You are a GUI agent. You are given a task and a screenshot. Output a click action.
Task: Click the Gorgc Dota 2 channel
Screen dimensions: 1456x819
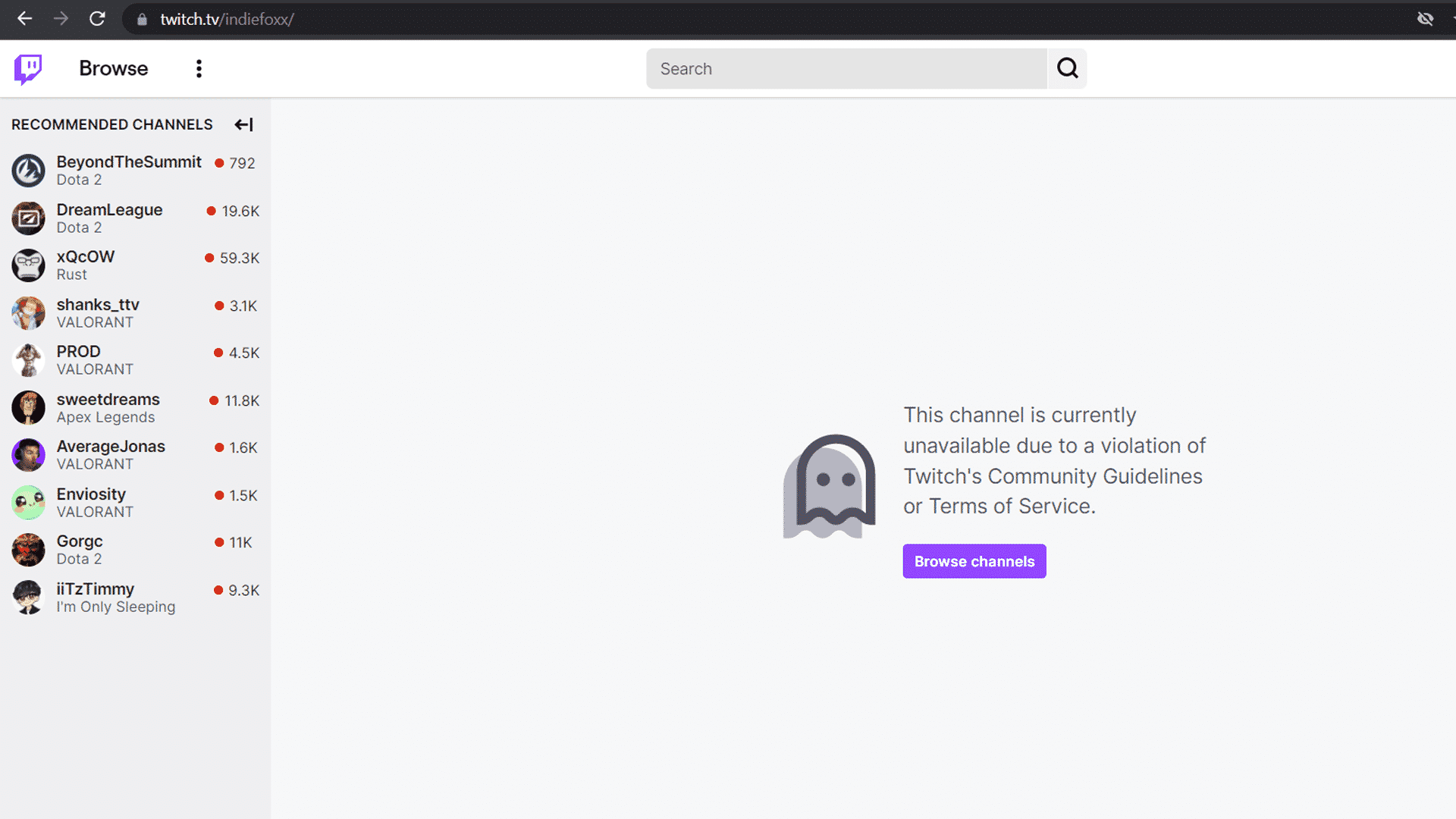135,549
